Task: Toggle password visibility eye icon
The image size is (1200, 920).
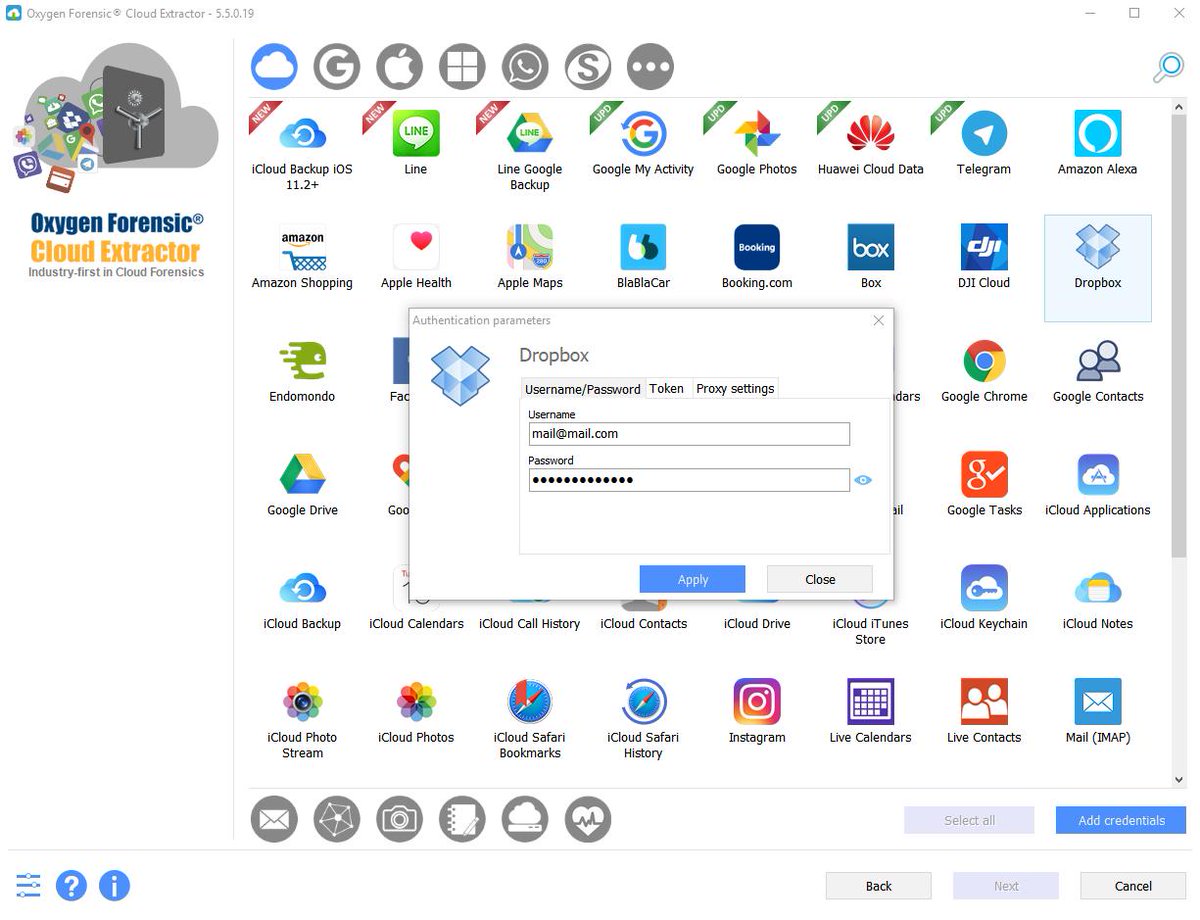Action: tap(863, 480)
